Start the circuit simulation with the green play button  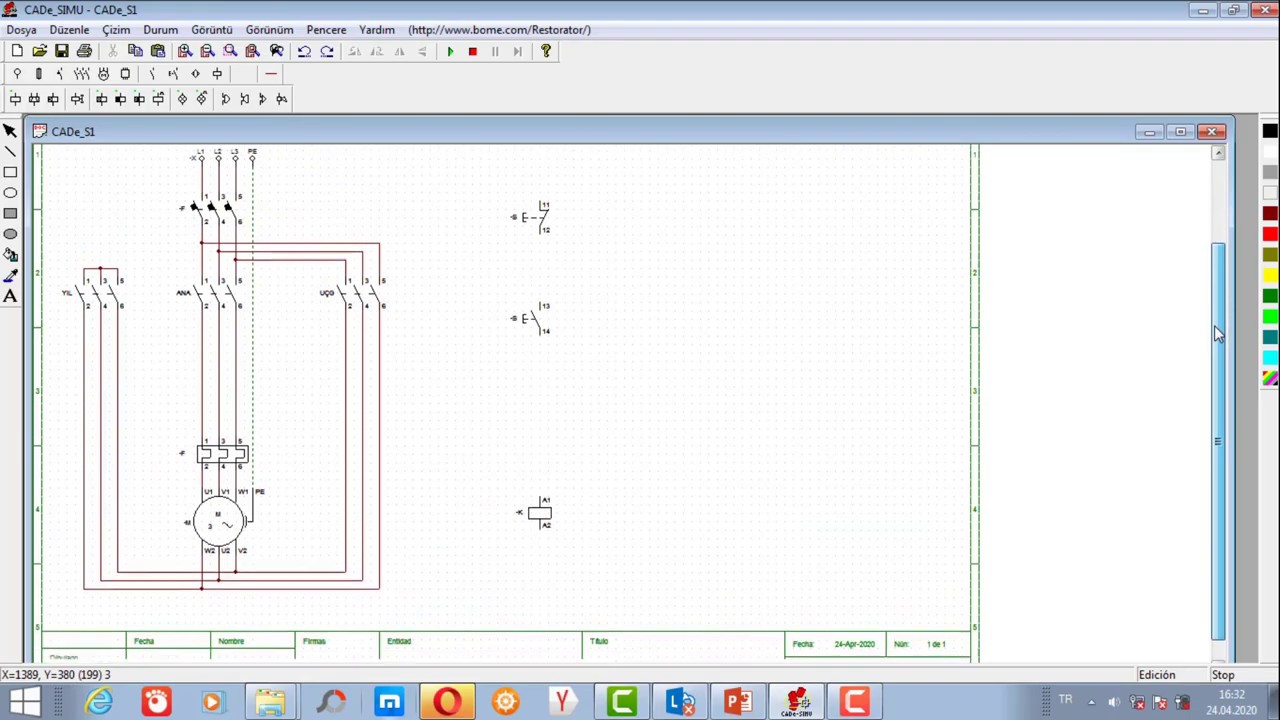450,51
